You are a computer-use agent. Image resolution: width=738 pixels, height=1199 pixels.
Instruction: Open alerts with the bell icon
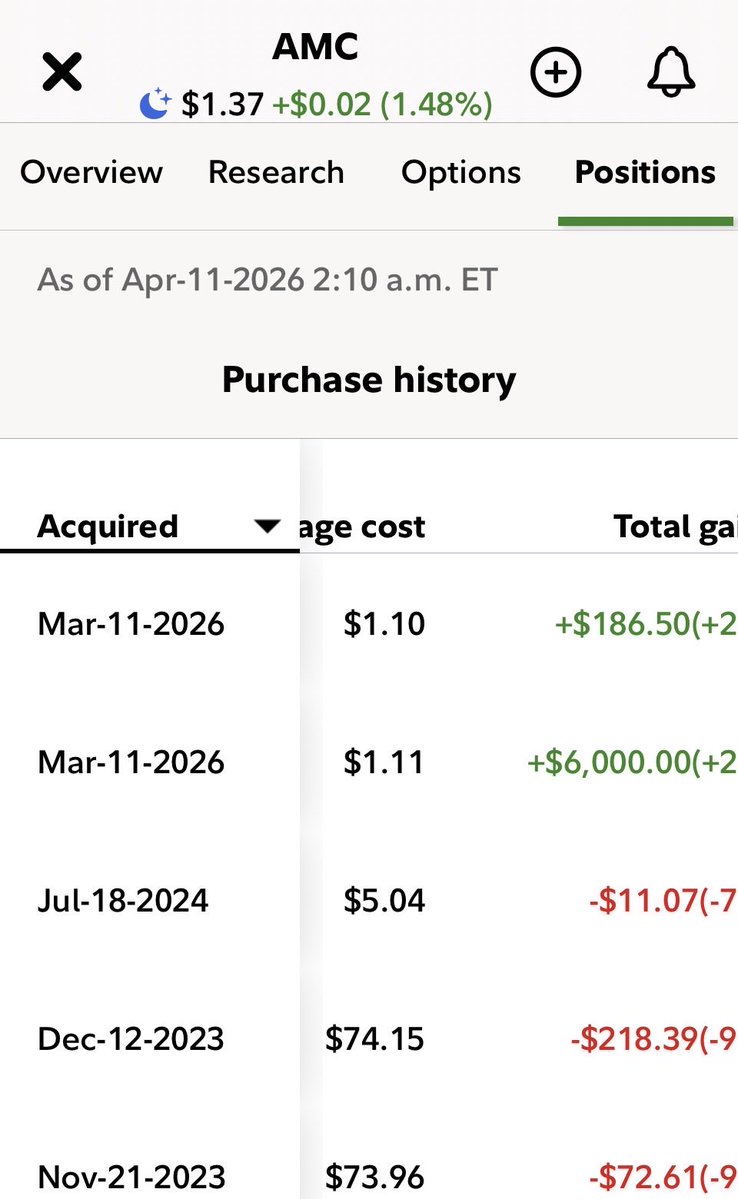click(x=672, y=73)
